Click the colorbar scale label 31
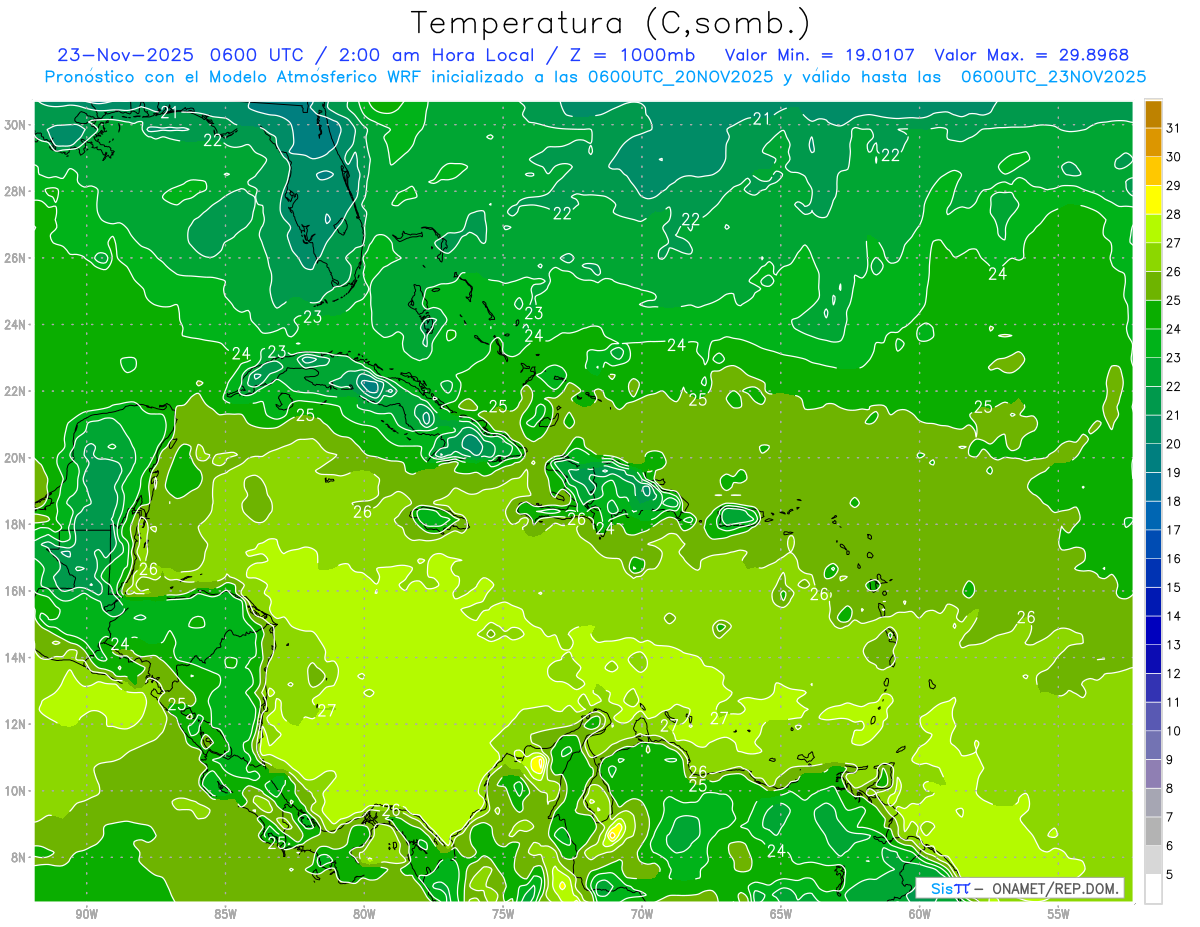Image resolution: width=1200 pixels, height=927 pixels. coord(1173,128)
